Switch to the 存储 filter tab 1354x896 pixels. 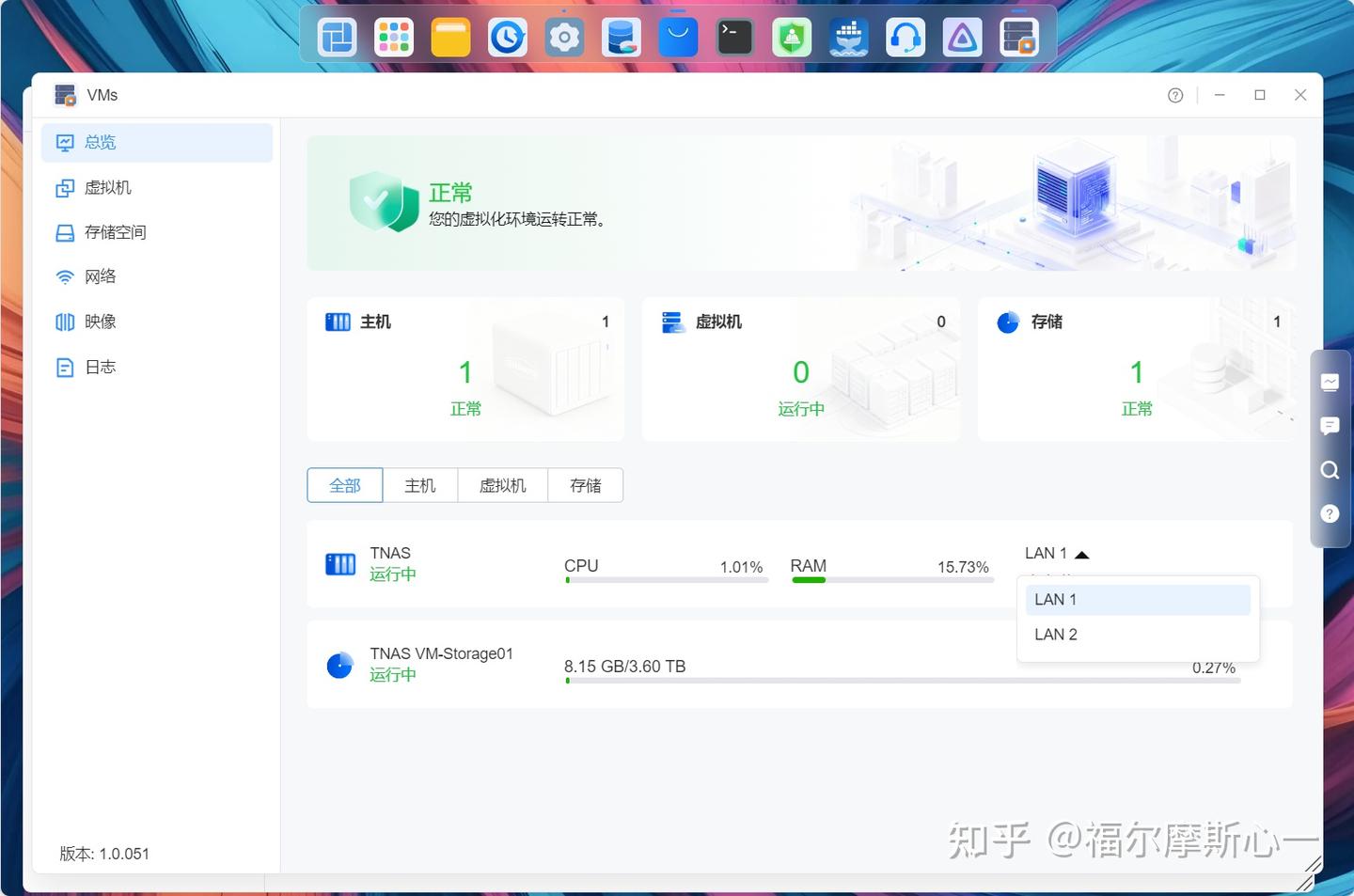click(x=586, y=485)
